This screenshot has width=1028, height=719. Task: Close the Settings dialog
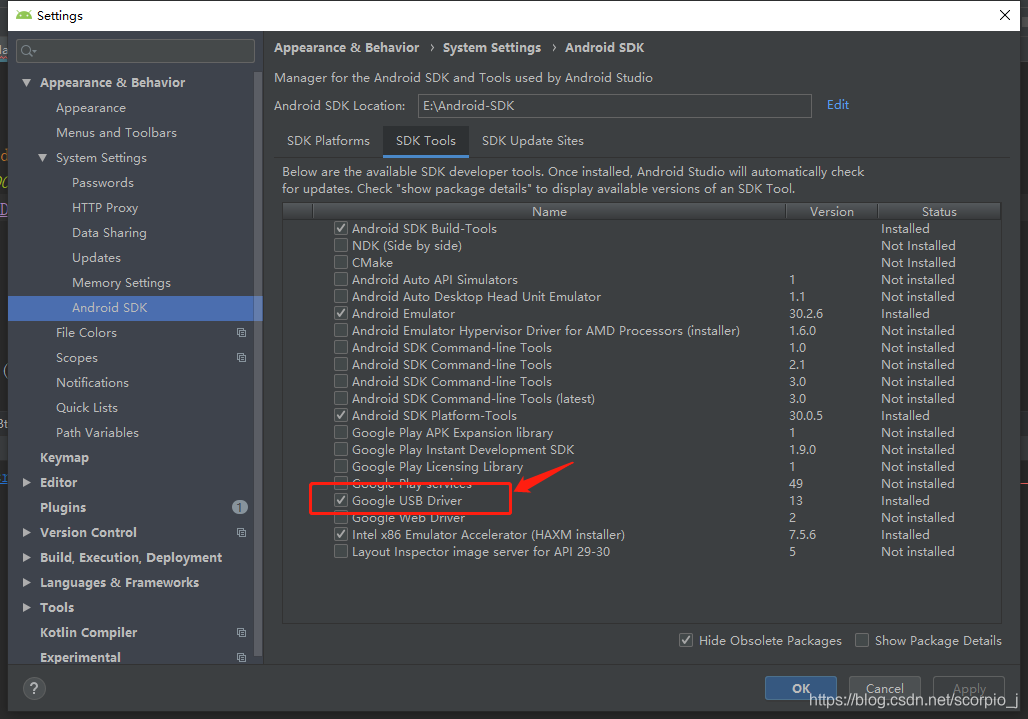click(x=1004, y=15)
